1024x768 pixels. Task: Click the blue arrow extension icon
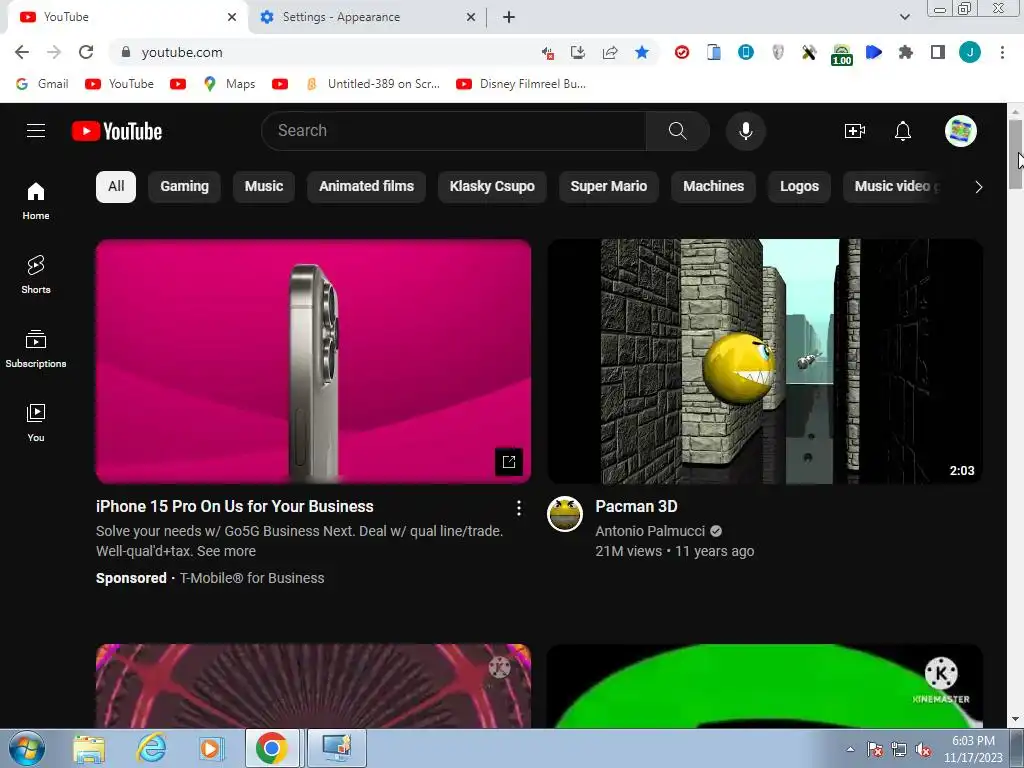(x=874, y=52)
